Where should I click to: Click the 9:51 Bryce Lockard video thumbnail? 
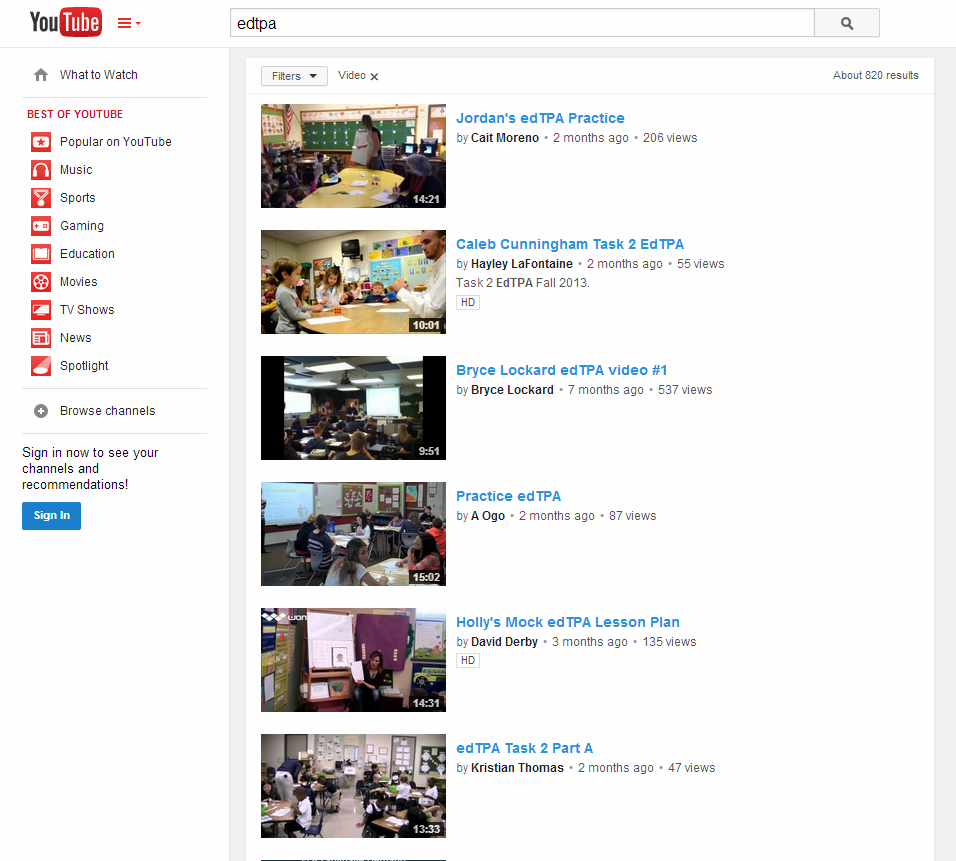[x=354, y=409]
